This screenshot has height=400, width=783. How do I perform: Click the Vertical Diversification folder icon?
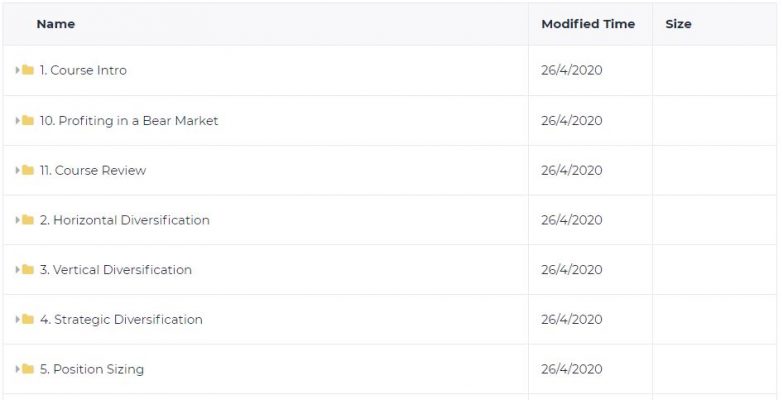[28, 270]
